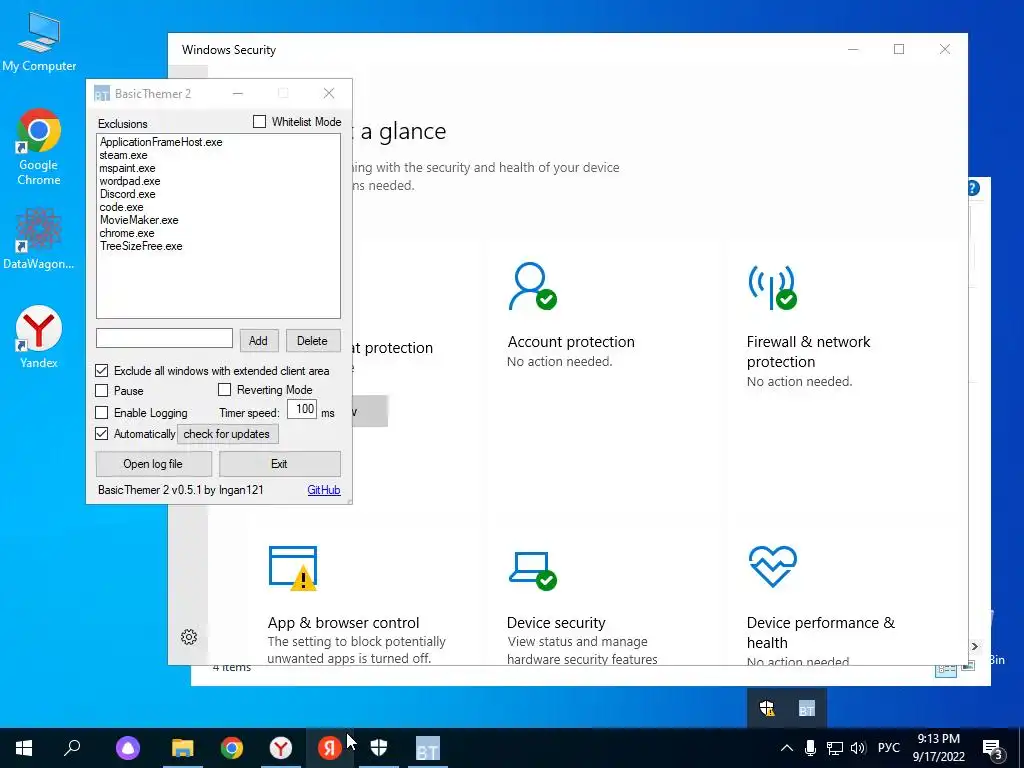Enable Whitelist Mode checkbox

(259, 121)
